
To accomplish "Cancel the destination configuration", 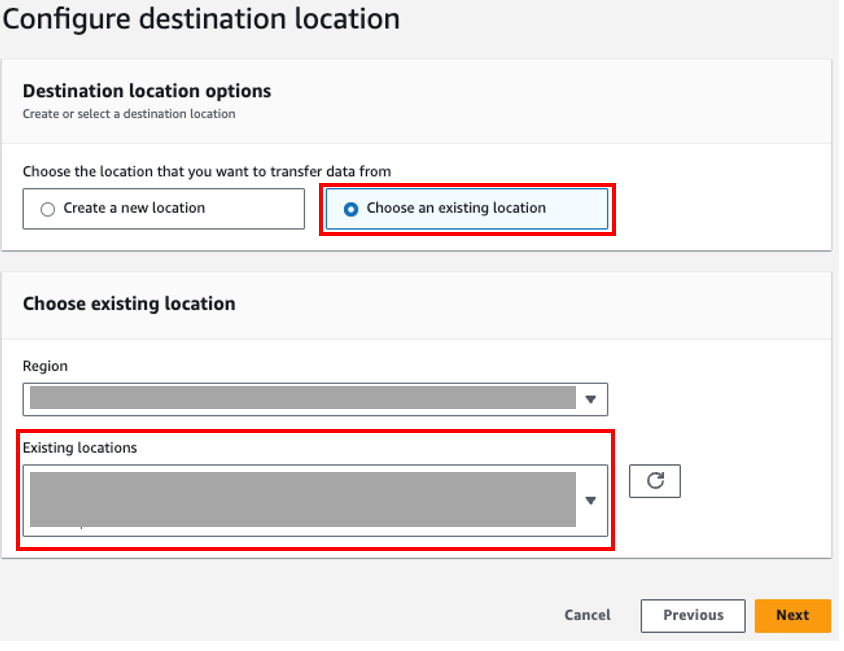I will pos(587,615).
